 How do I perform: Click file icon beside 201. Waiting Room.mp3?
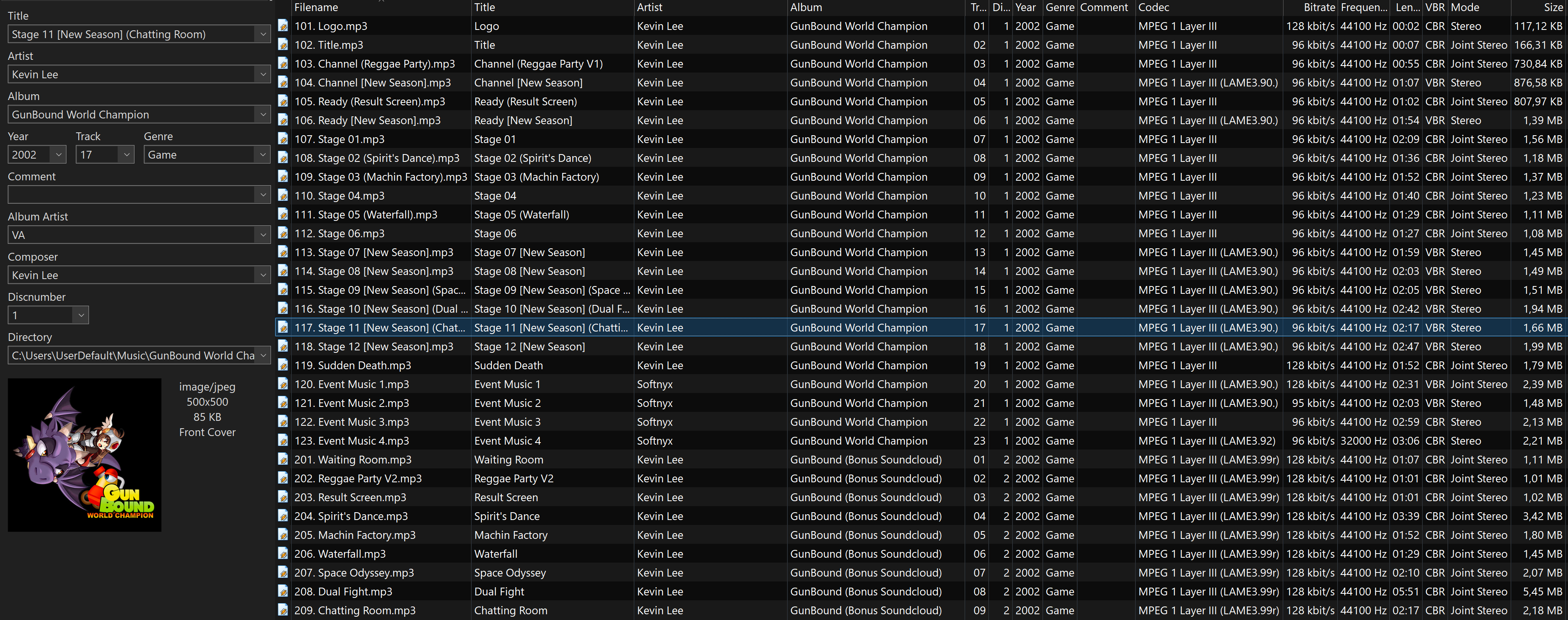tap(283, 459)
